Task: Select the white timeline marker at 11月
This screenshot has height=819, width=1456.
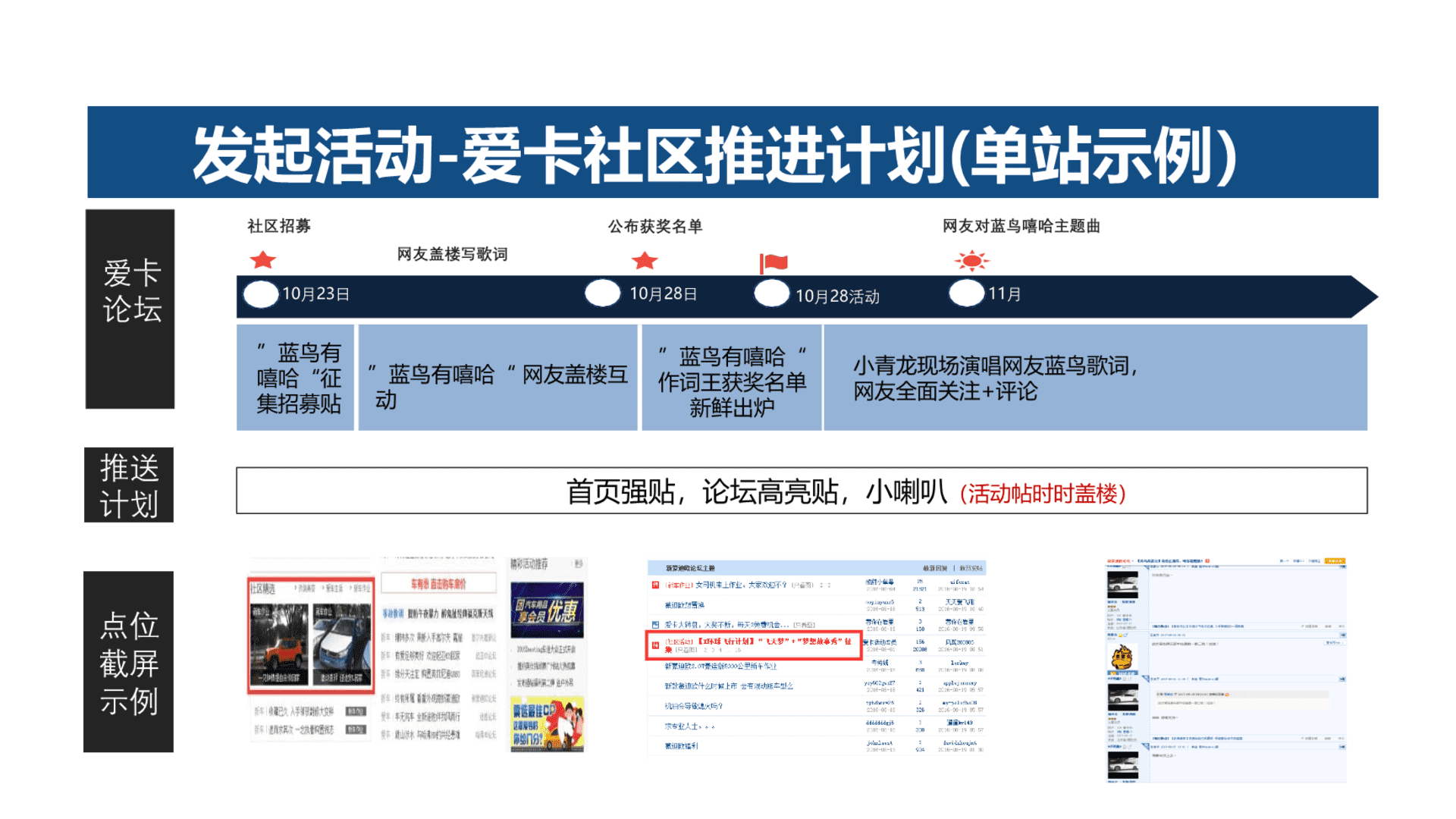Action: pos(967,293)
